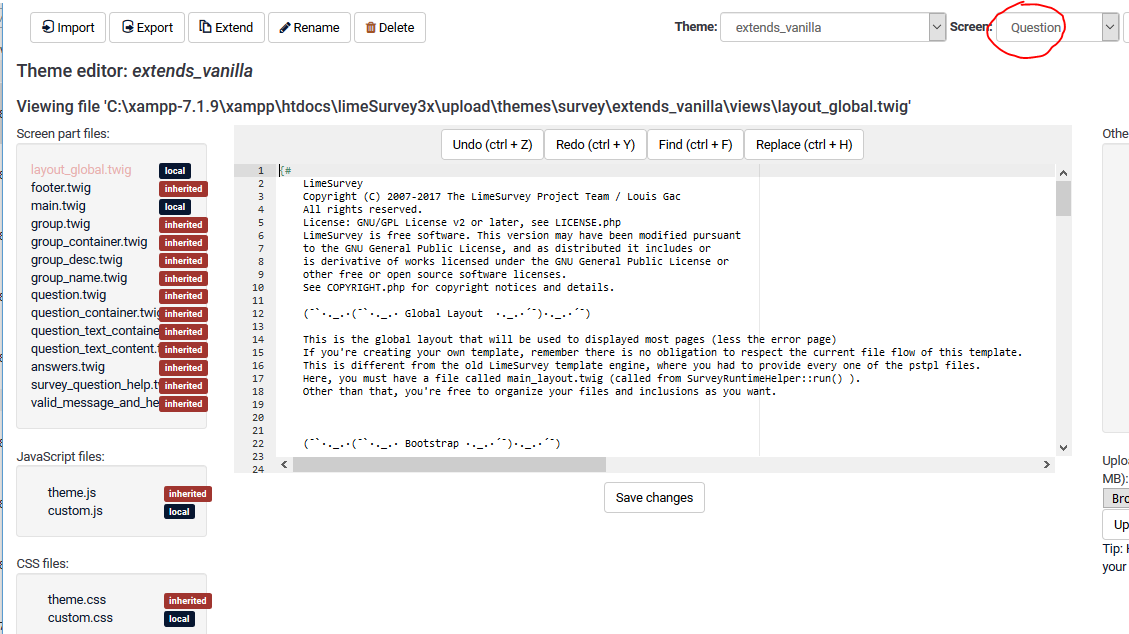The image size is (1129, 634).
Task: Open group_container.twig file
Action: pyautogui.click(x=89, y=242)
